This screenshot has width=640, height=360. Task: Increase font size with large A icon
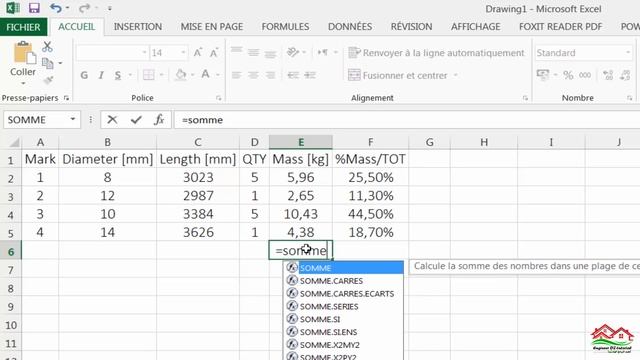pos(198,53)
